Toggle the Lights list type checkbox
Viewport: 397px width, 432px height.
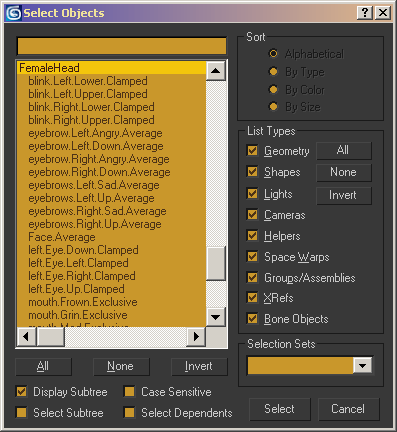click(x=252, y=194)
